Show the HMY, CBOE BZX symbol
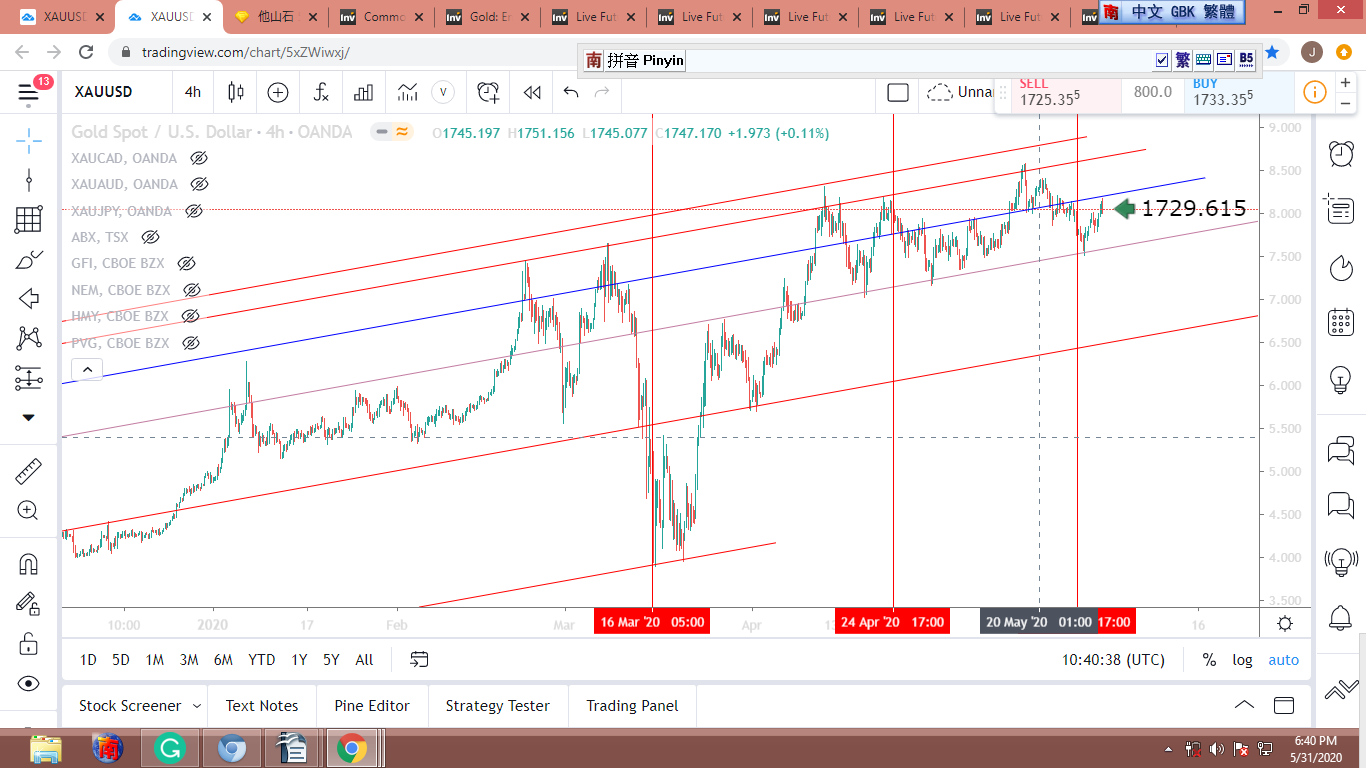Viewport: 1366px width, 768px height. click(190, 316)
